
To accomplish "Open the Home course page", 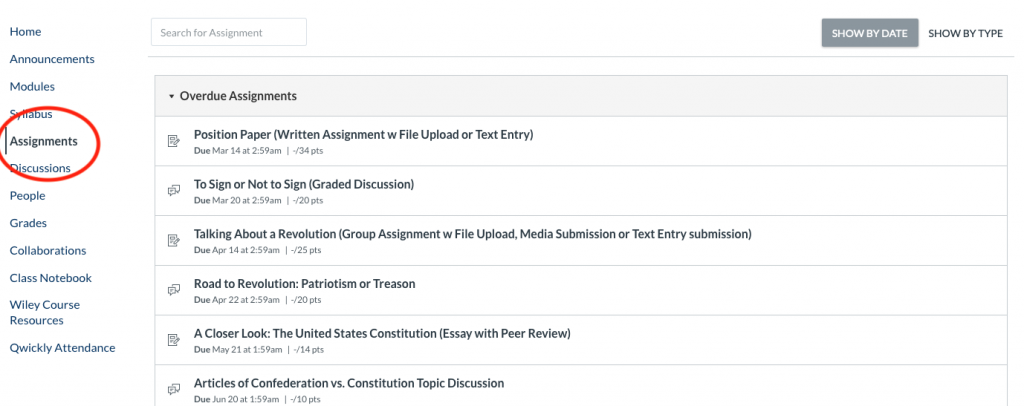I will 25,32.
